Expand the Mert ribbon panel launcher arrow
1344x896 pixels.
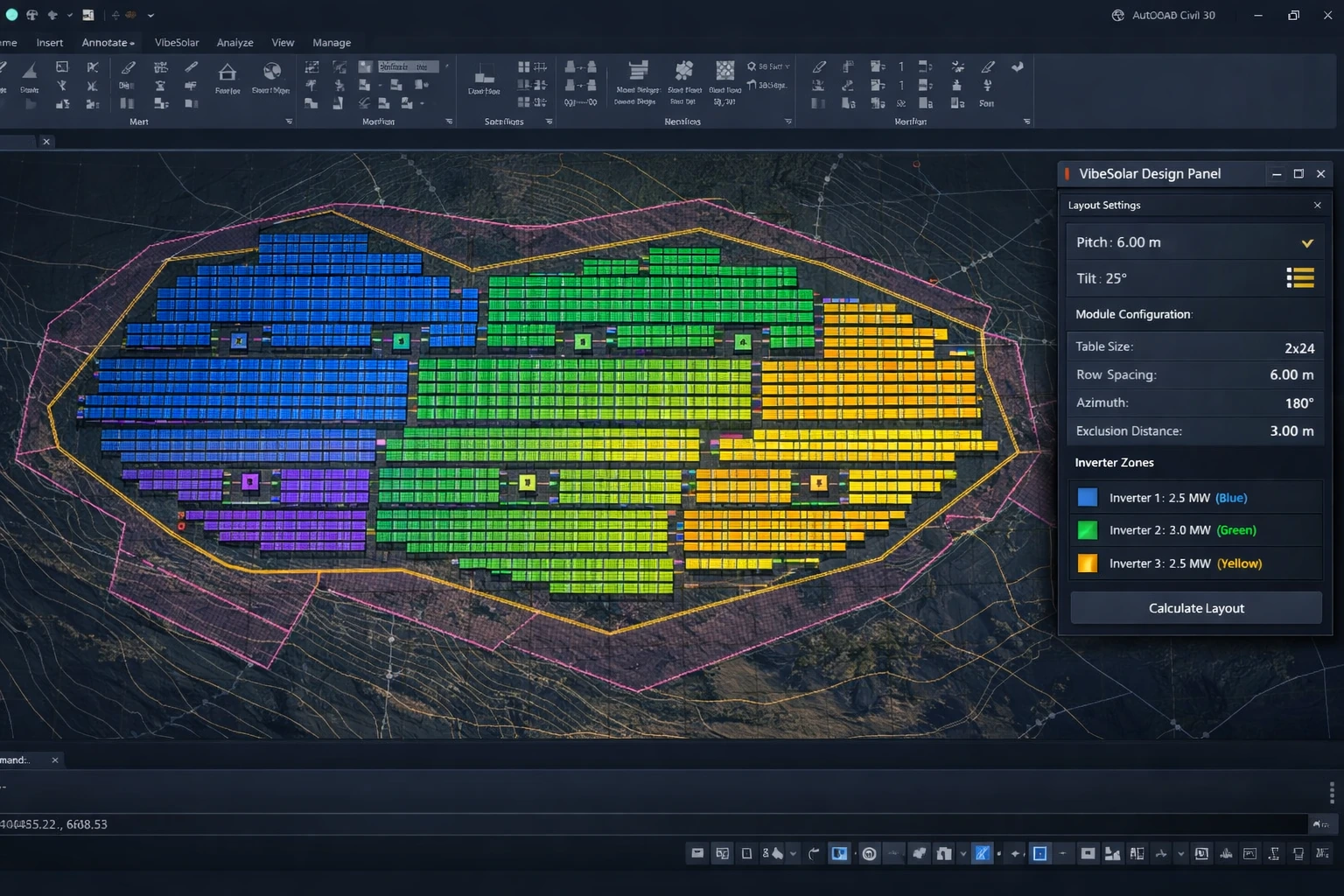289,122
